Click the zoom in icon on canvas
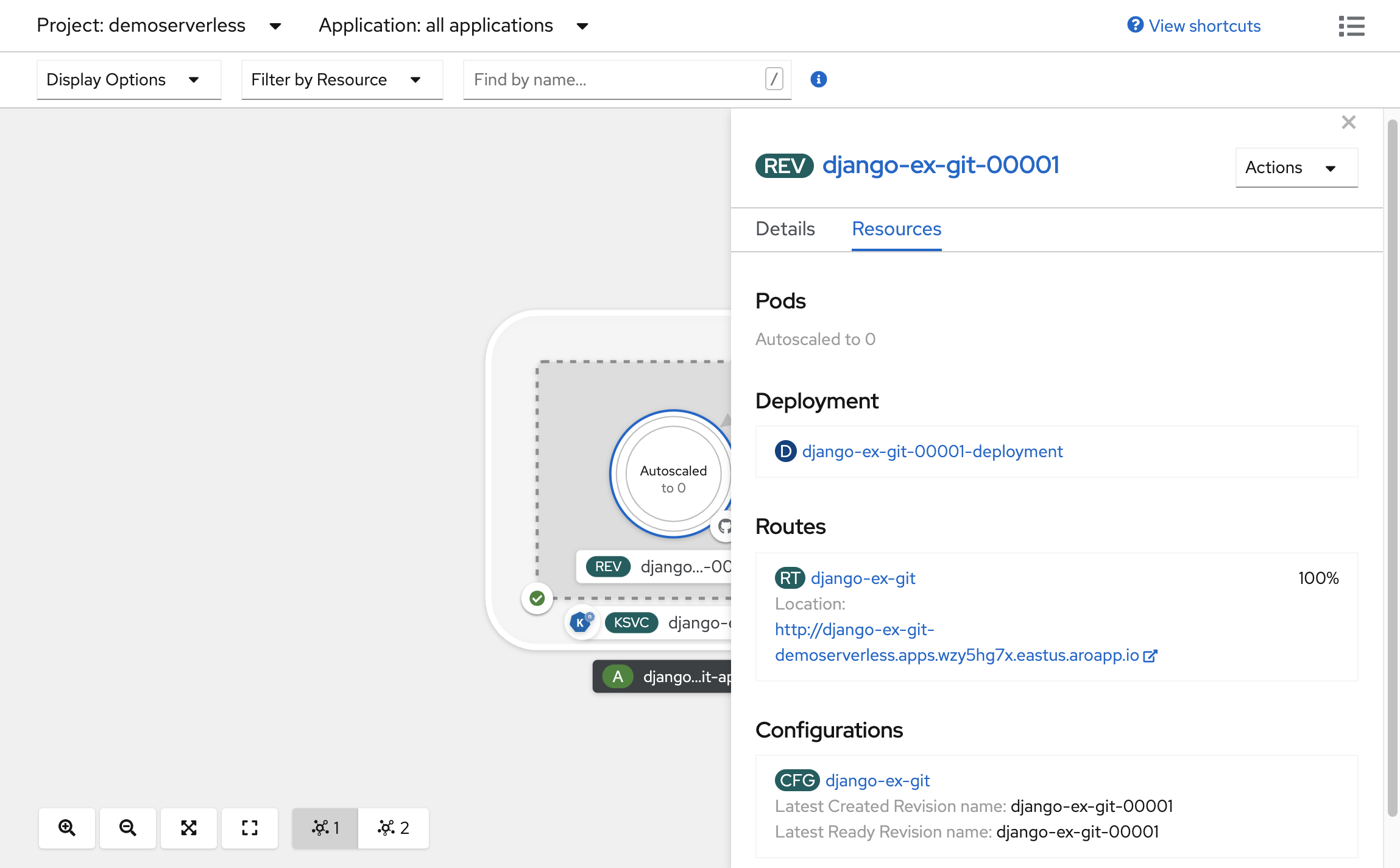This screenshot has height=868, width=1400. (66, 828)
